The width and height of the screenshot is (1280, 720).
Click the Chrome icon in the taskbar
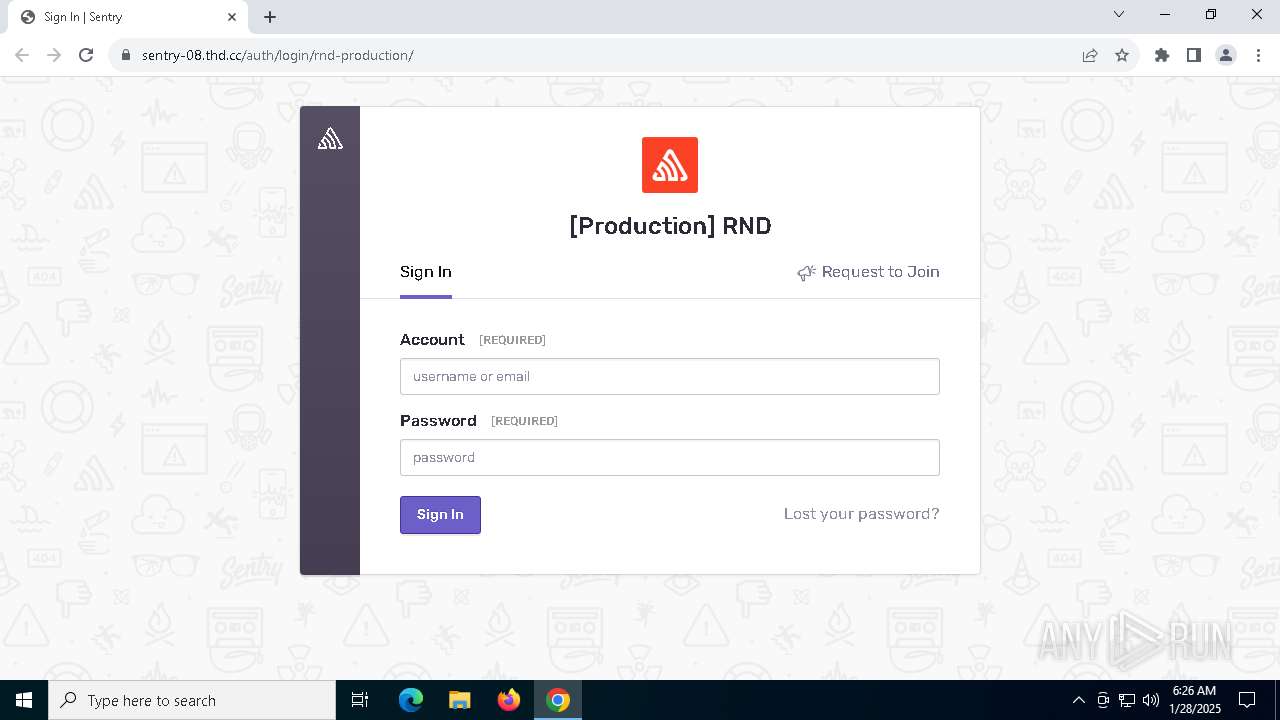tap(558, 700)
